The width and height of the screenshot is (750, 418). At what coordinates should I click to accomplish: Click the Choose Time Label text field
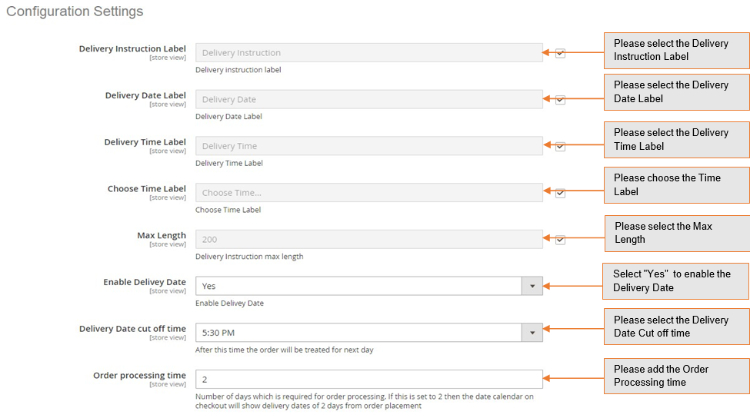click(369, 192)
